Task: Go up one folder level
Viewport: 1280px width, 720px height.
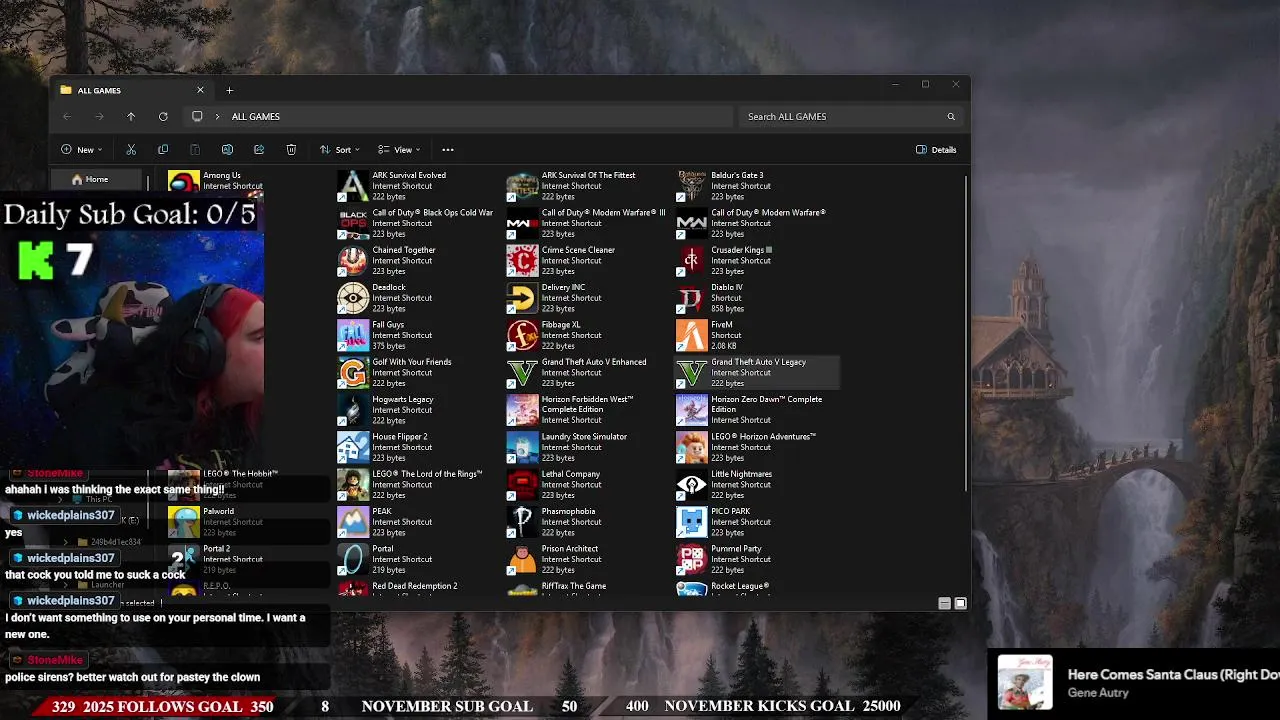Action: coord(131,117)
